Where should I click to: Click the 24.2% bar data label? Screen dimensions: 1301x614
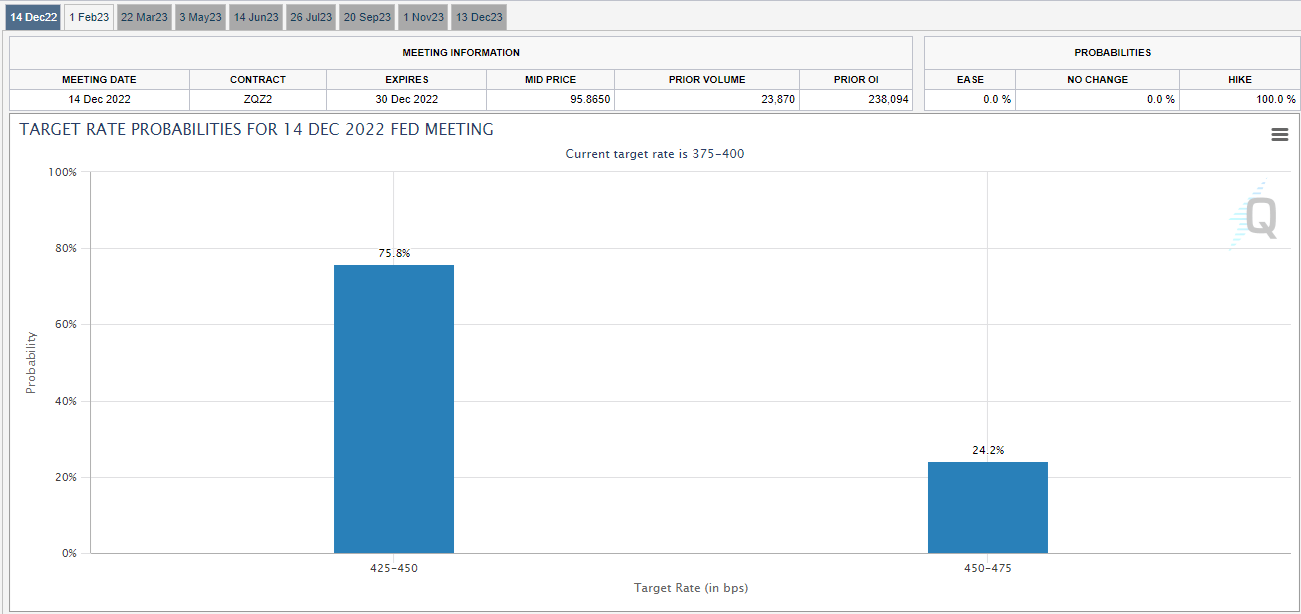click(x=988, y=450)
